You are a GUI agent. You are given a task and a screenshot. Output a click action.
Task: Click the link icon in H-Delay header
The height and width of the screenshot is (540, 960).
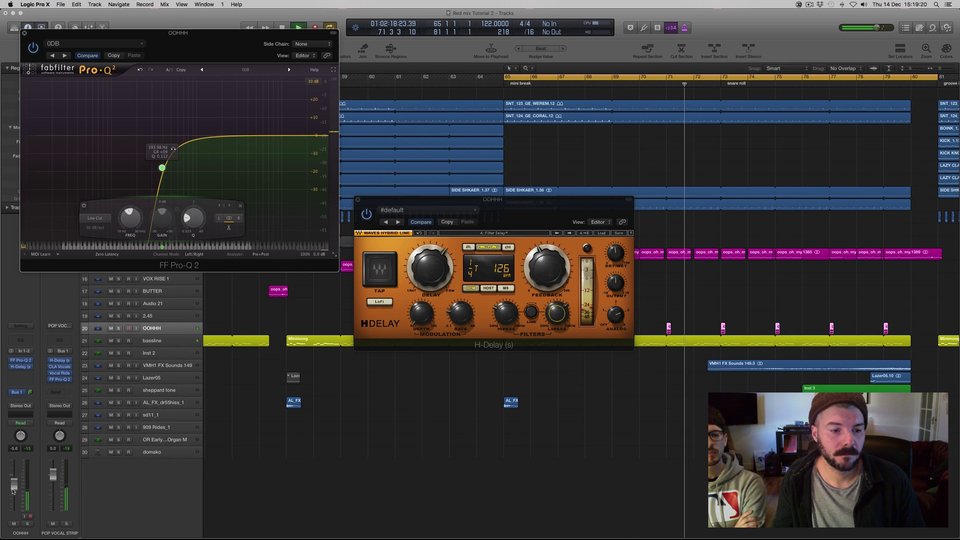[622, 222]
